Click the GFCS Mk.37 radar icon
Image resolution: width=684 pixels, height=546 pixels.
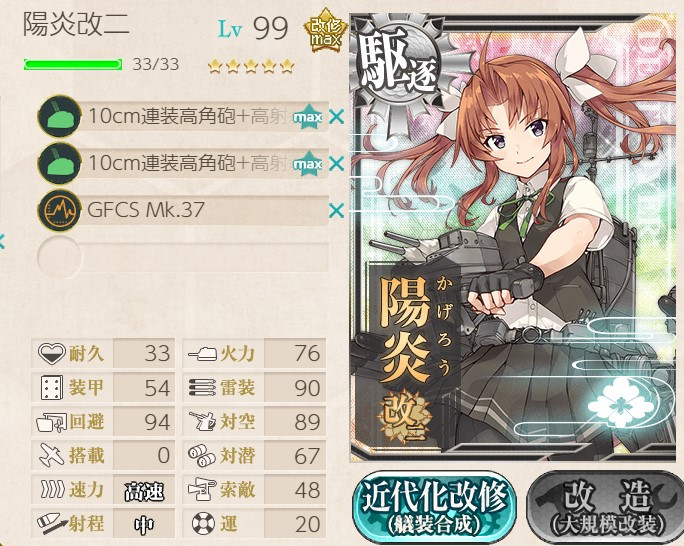59,210
